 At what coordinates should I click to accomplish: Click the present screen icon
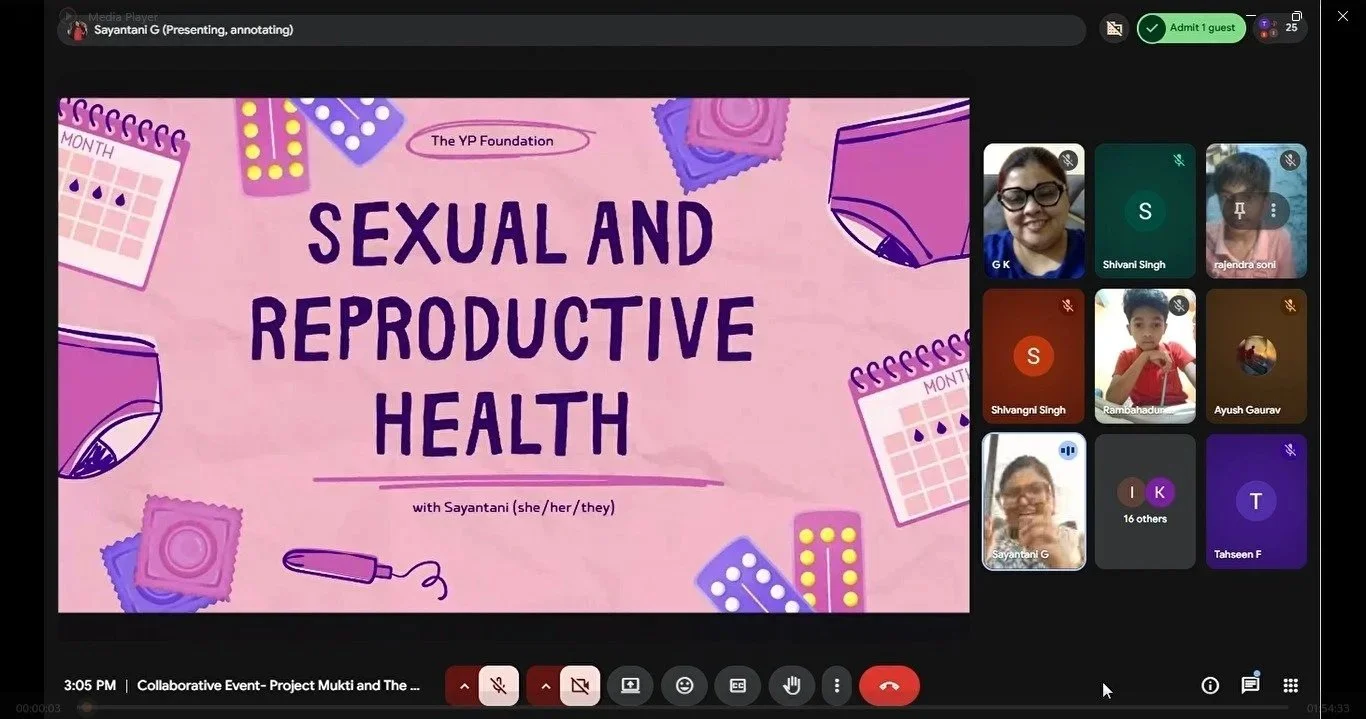(x=630, y=686)
